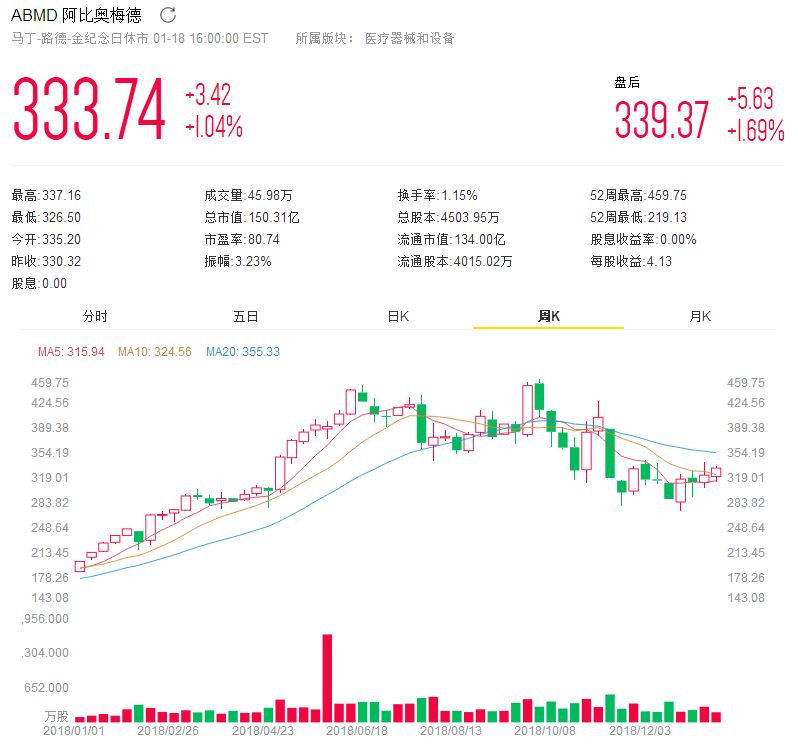The width and height of the screenshot is (798, 746).
Task: Select the 日K chart tab
Action: pyautogui.click(x=398, y=316)
